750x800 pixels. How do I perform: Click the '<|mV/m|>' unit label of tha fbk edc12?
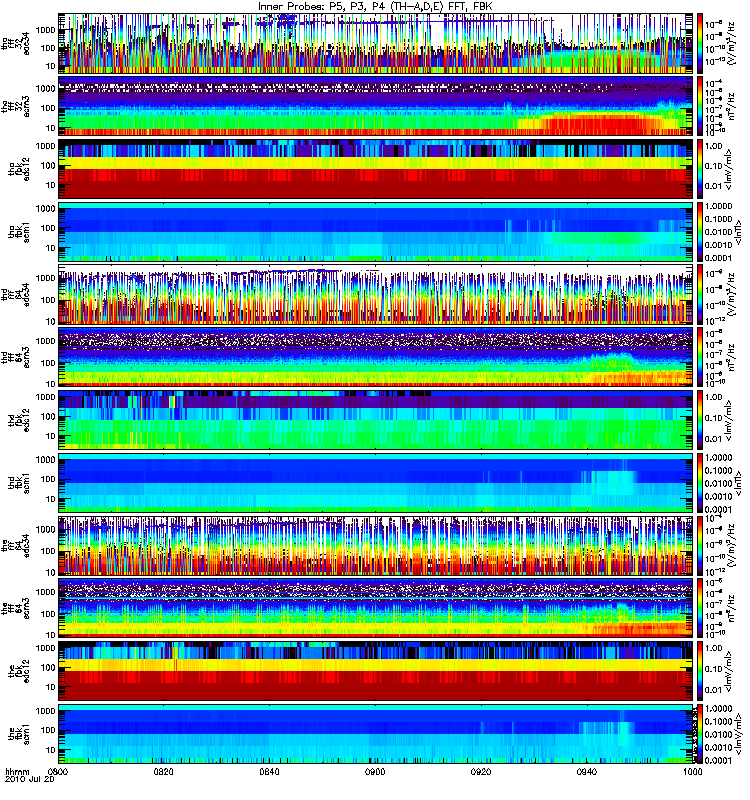coord(729,169)
